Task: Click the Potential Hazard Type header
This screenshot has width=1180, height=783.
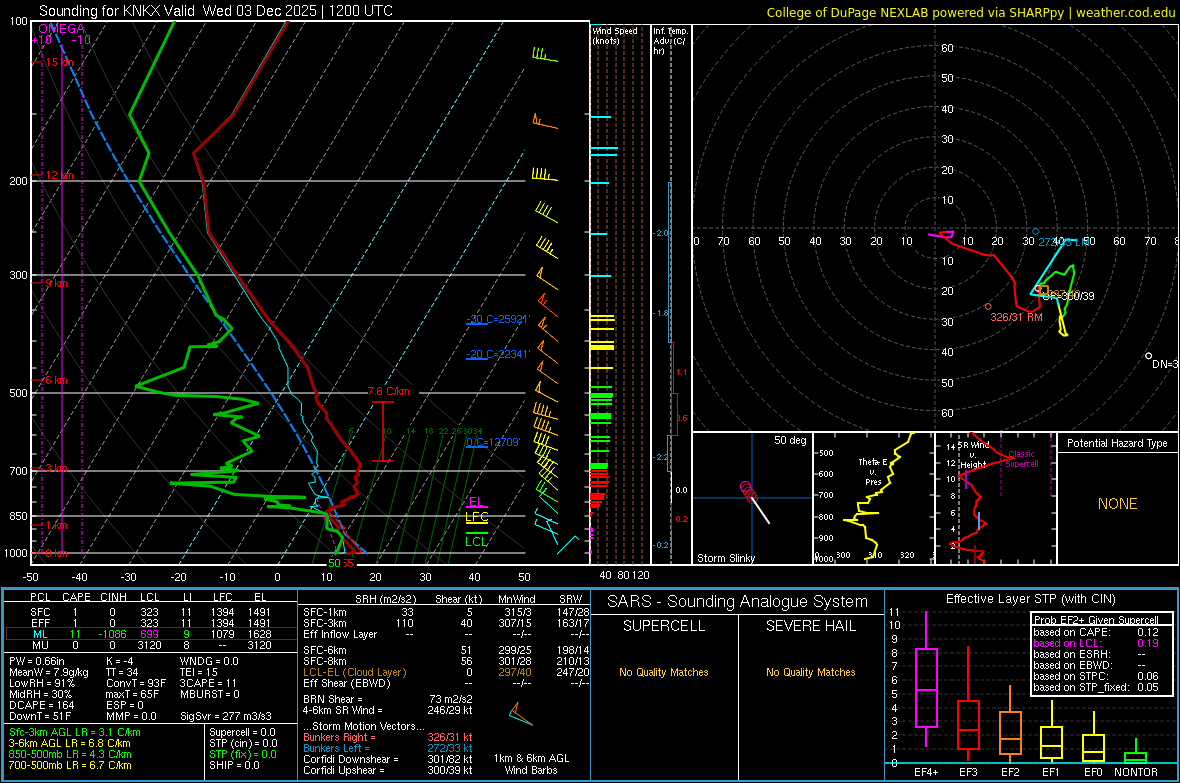Action: click(x=1117, y=443)
